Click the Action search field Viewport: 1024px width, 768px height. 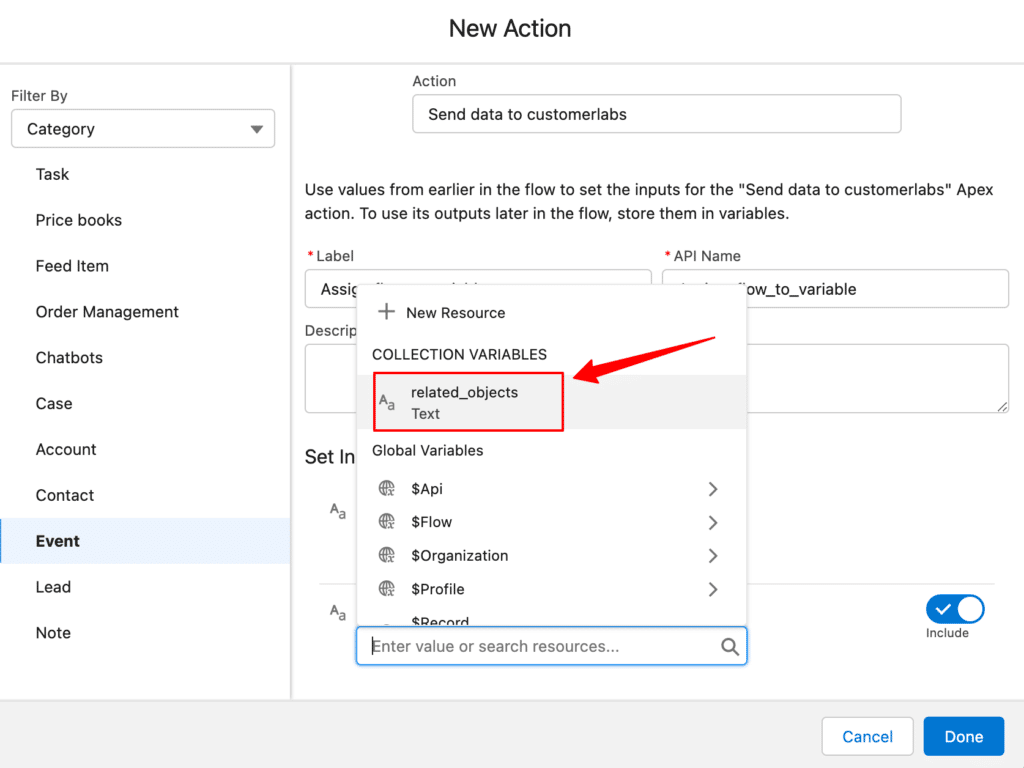[656, 114]
